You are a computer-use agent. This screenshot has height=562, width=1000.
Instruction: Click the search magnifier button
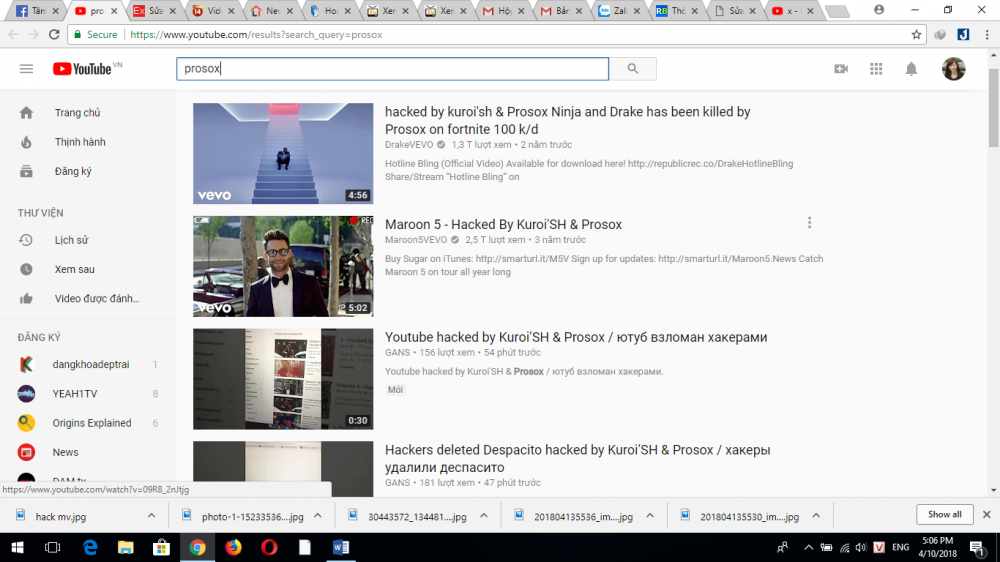[632, 69]
